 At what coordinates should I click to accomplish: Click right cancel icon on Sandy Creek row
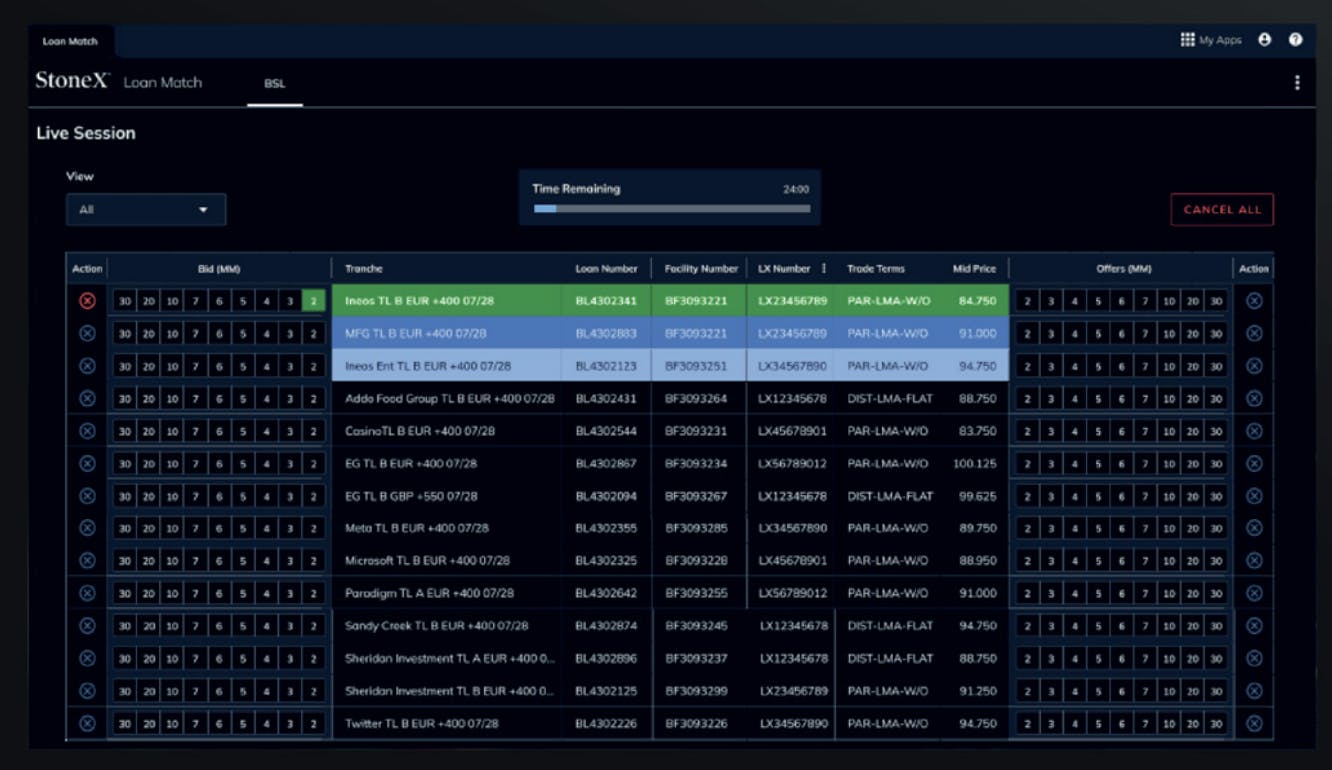pyautogui.click(x=1254, y=626)
